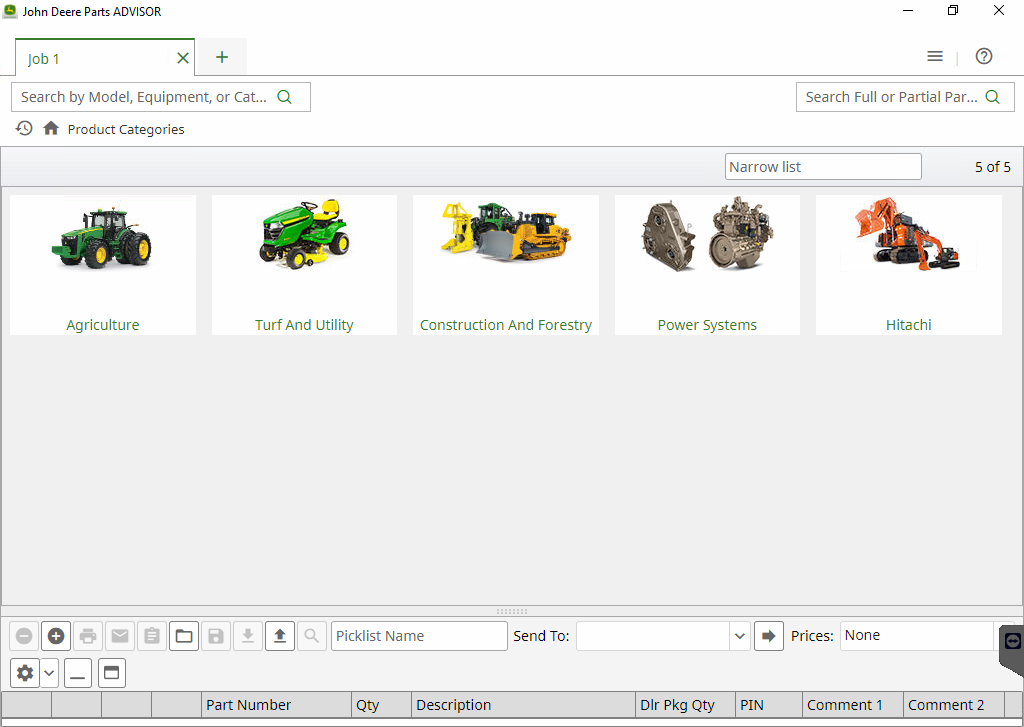Click search magnifier in model search box

point(285,97)
